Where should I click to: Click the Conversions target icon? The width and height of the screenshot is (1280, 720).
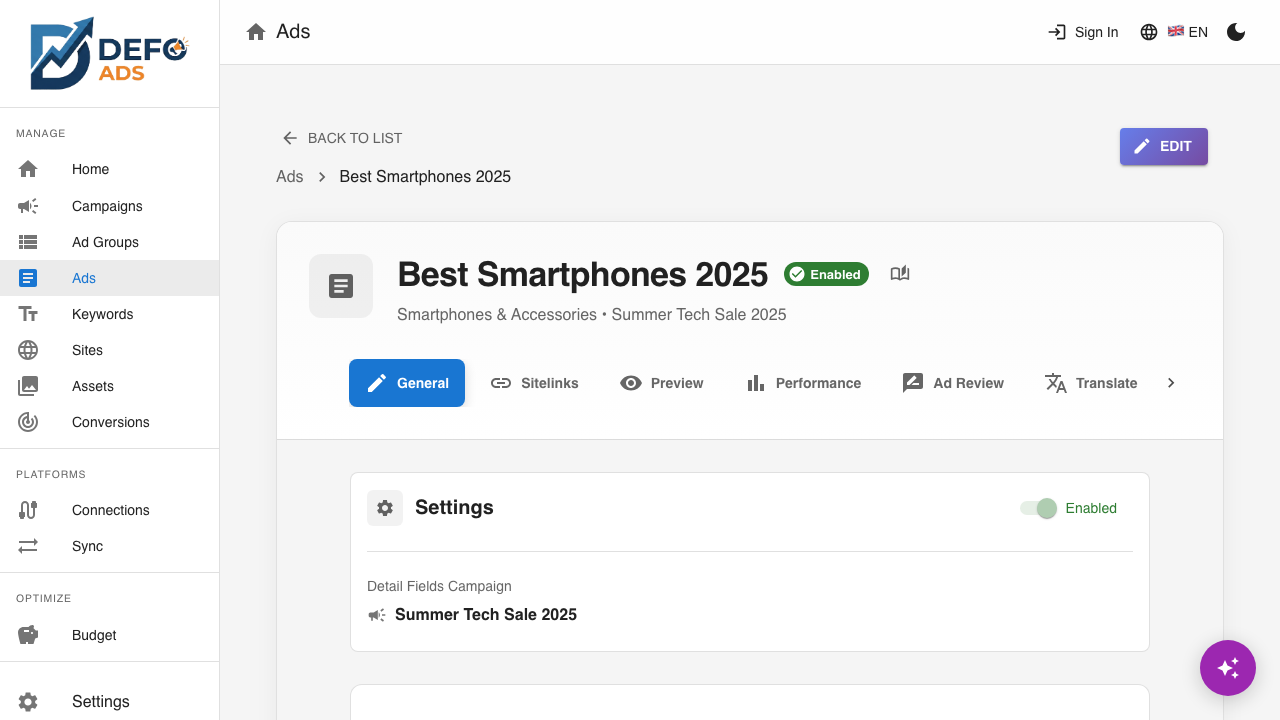28,422
